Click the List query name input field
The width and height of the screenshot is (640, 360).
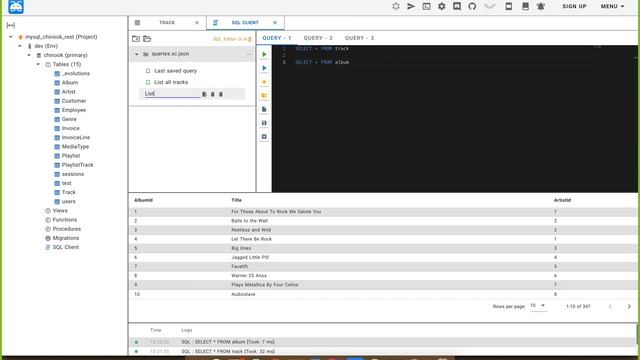point(172,94)
